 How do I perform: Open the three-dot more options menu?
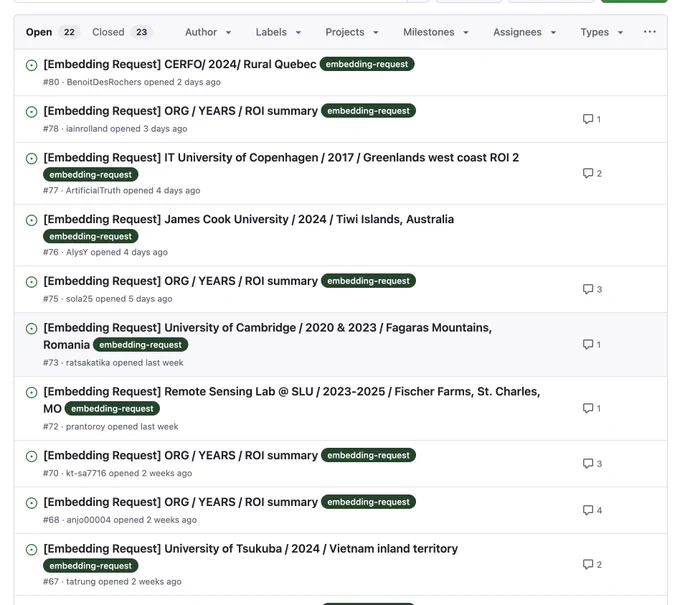(x=650, y=32)
